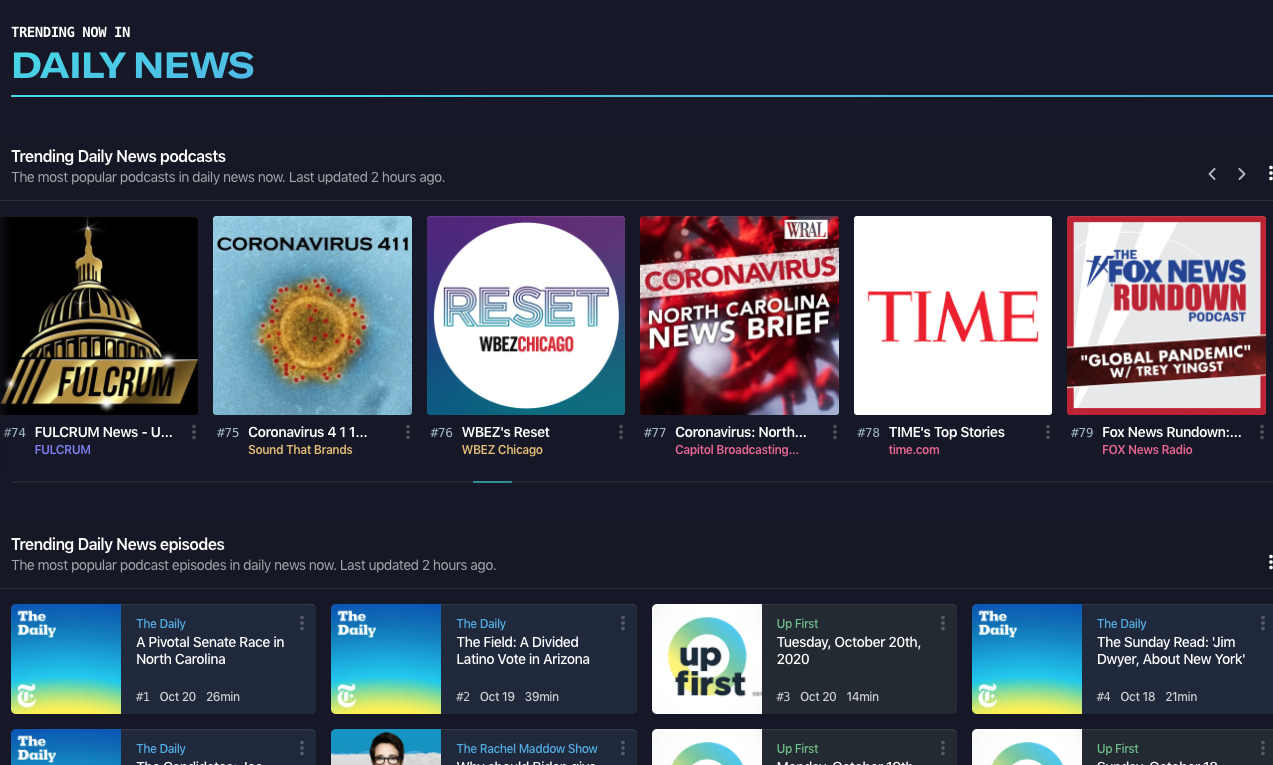
Task: Open episode A Pivotal Senate Race in North Carolina
Action: pyautogui.click(x=210, y=651)
